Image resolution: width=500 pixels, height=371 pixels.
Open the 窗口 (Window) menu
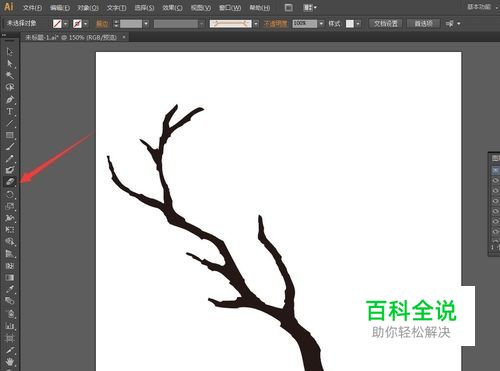tap(230, 8)
